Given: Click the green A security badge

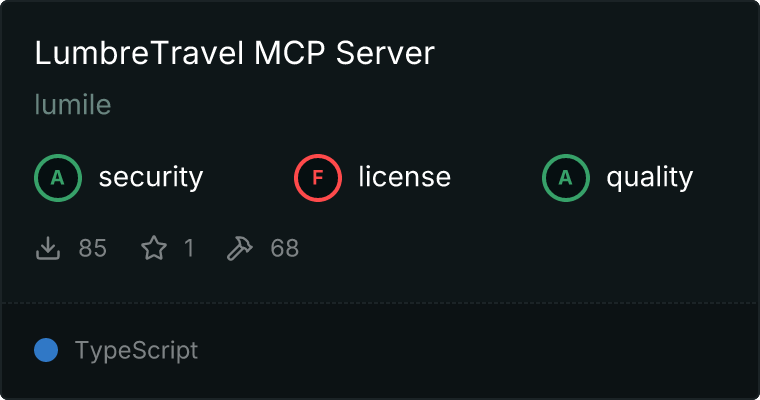Looking at the screenshot, I should 58,178.
